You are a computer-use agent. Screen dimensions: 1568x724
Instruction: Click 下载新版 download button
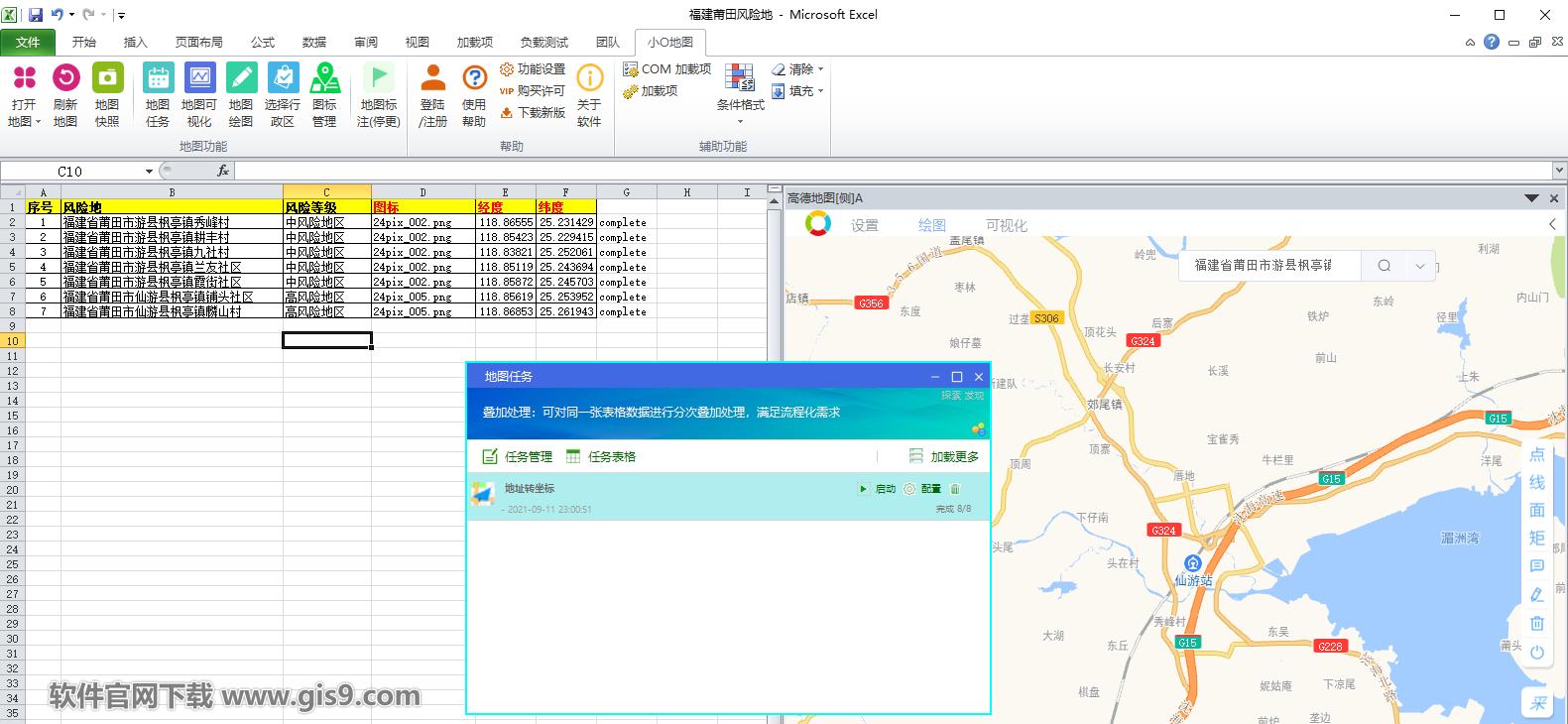(533, 113)
